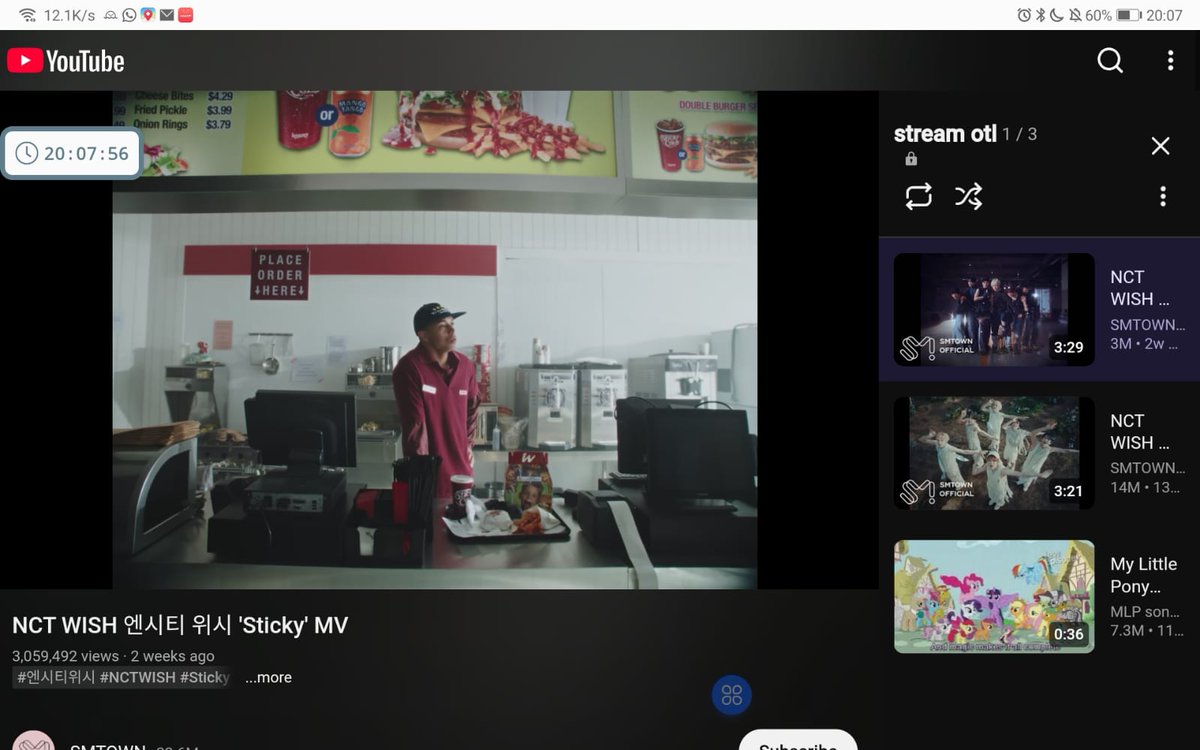This screenshot has height=750, width=1200.
Task: Open hashtag #Sticky
Action: coord(205,677)
